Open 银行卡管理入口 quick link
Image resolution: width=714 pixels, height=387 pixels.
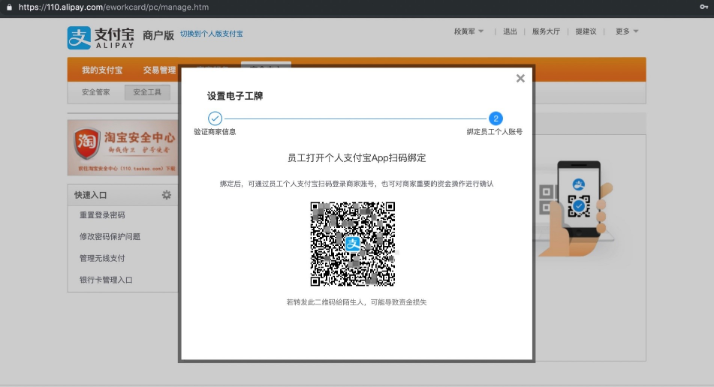[x=106, y=280]
